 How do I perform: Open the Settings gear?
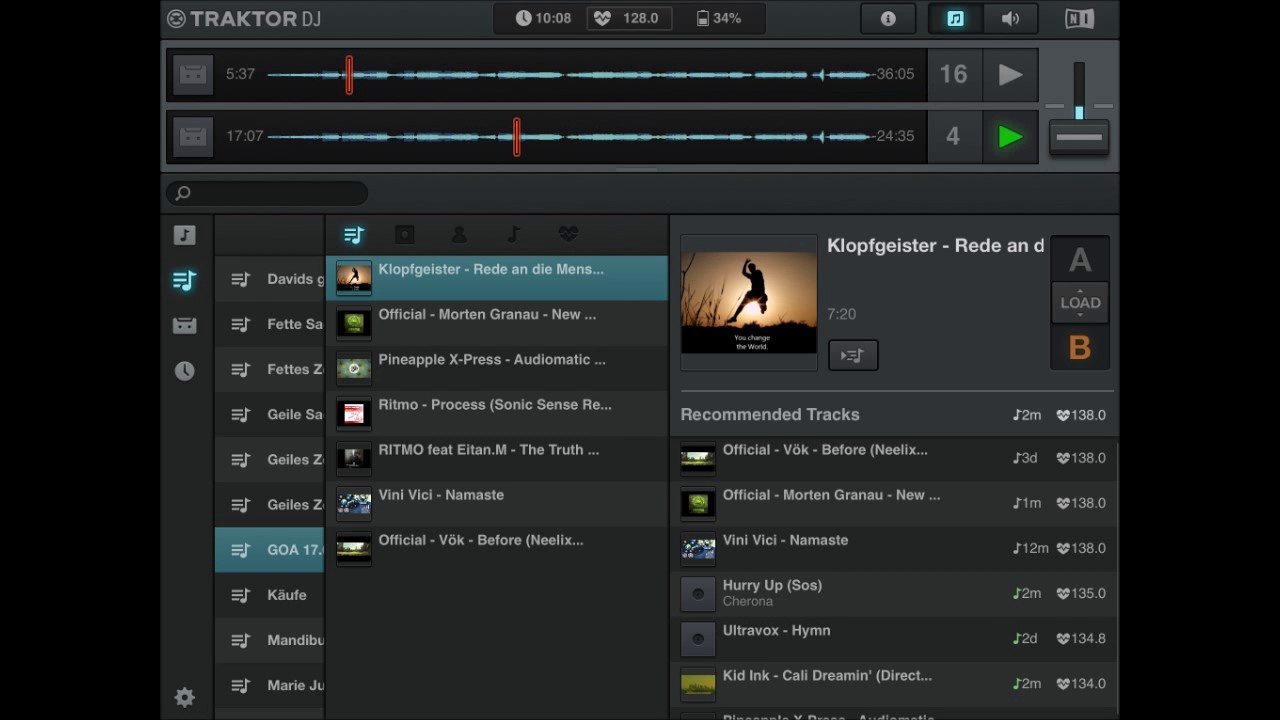184,697
